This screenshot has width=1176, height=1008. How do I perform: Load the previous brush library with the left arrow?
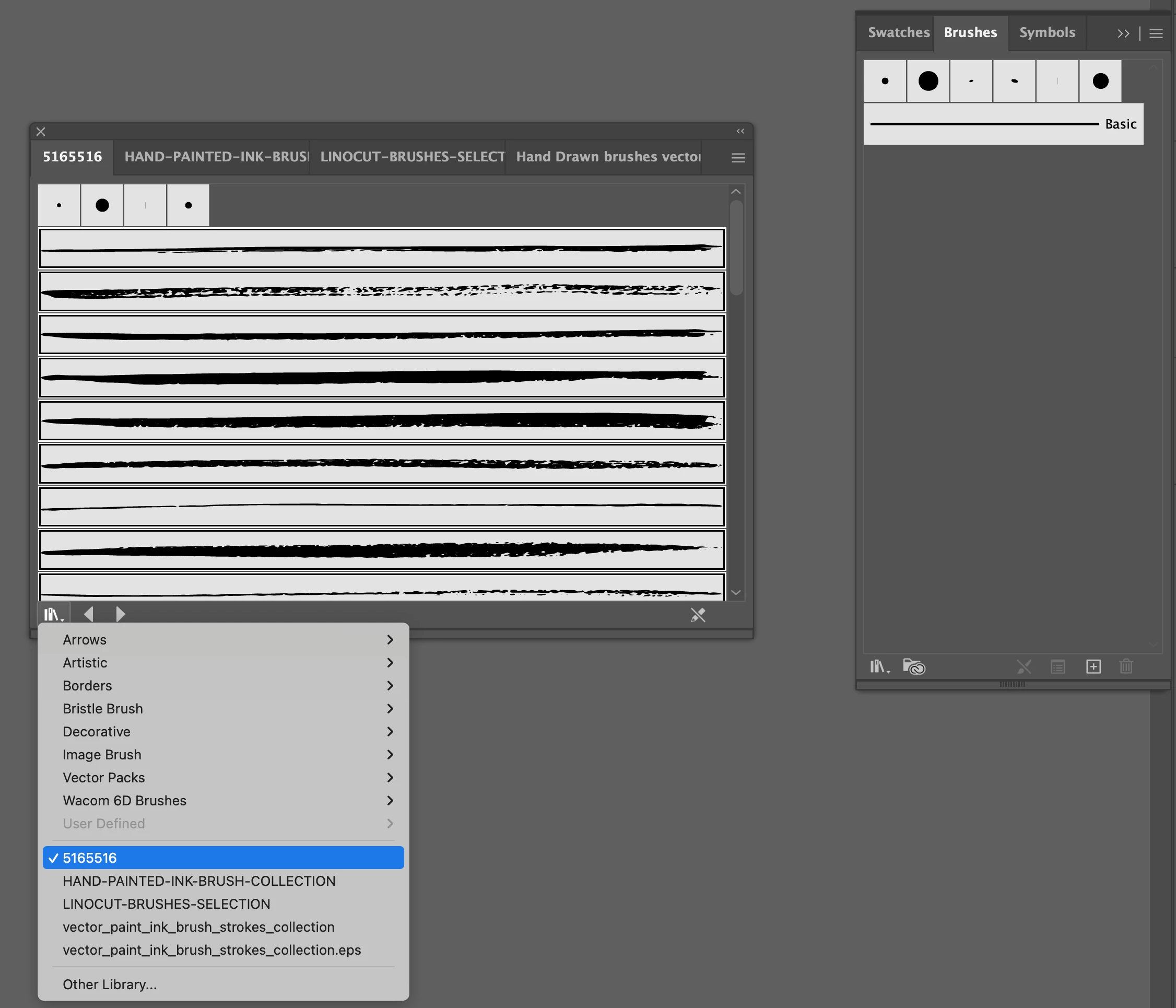coord(89,614)
